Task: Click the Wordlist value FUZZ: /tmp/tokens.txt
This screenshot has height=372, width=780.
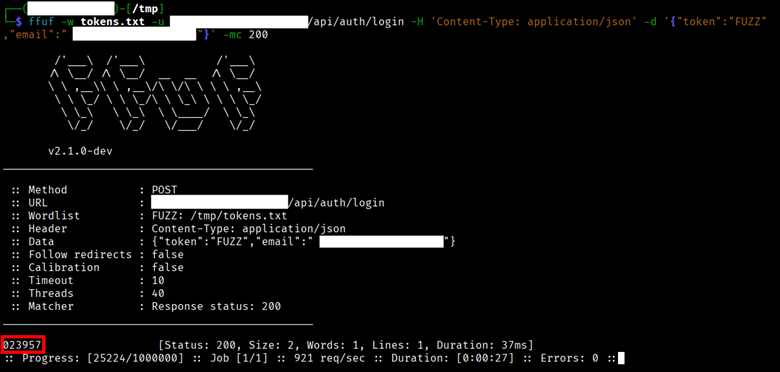Action: coord(219,216)
